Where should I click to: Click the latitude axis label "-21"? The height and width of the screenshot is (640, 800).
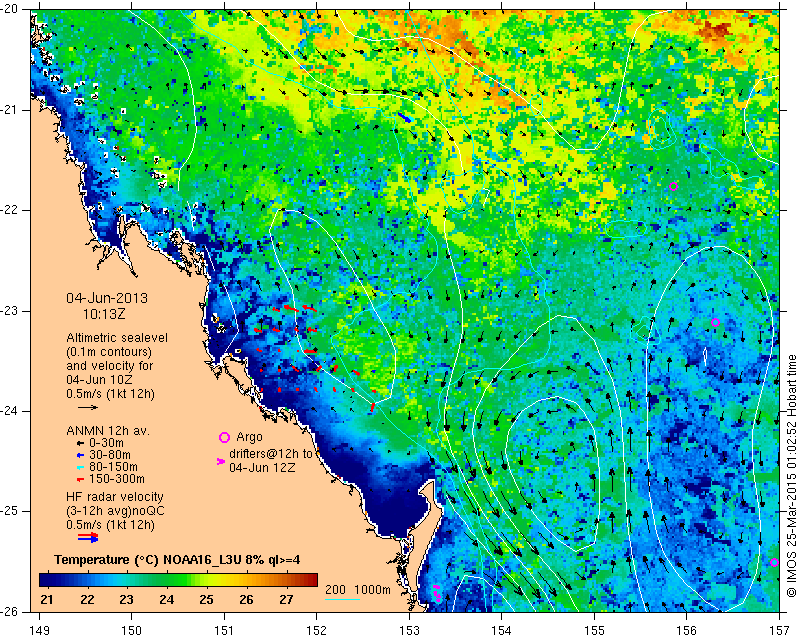coord(10,110)
